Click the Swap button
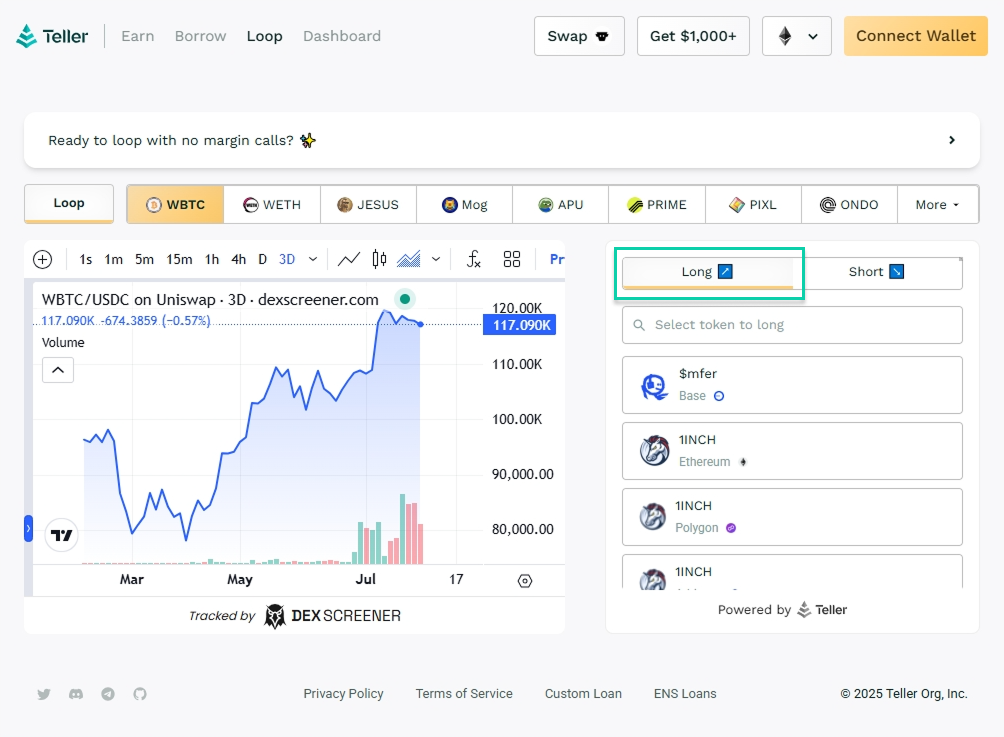Screen dimensions: 1004x737 pyautogui.click(x=579, y=36)
